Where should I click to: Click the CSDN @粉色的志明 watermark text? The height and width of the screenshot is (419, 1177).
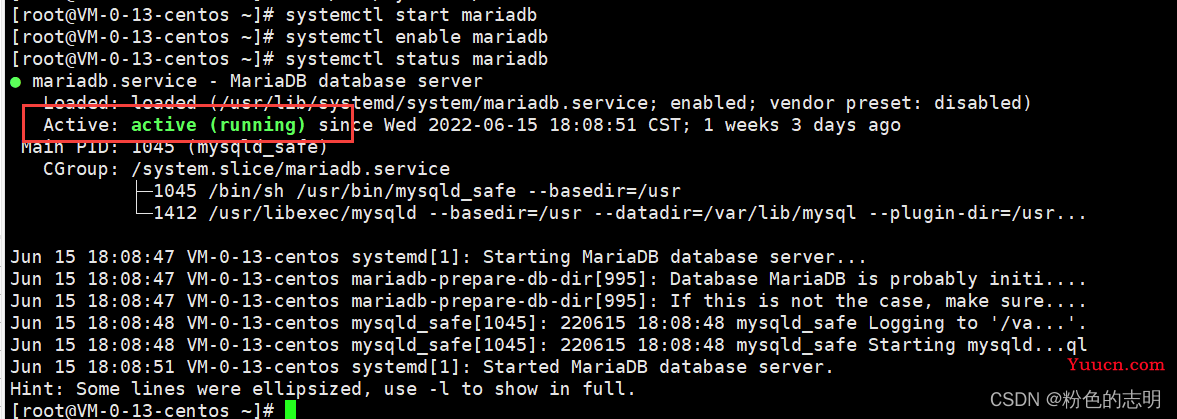tap(1075, 399)
